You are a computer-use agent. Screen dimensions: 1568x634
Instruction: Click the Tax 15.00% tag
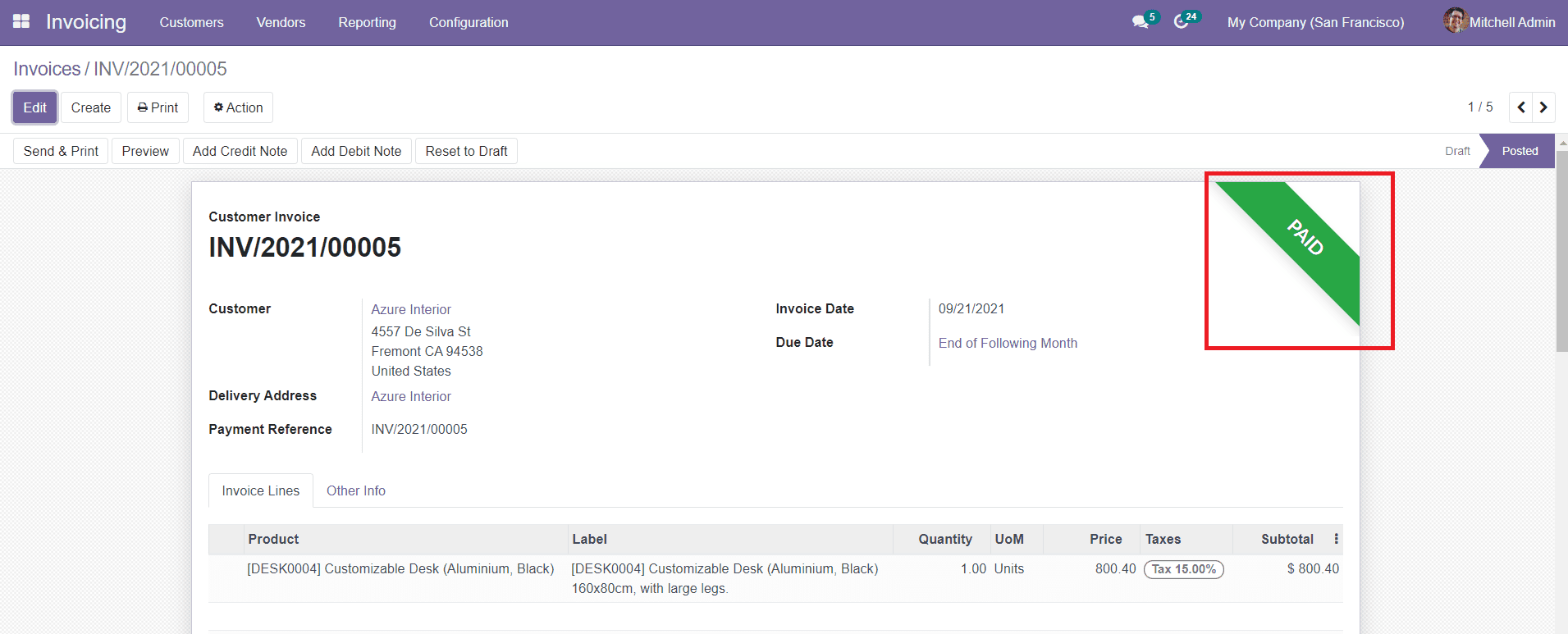point(1183,569)
